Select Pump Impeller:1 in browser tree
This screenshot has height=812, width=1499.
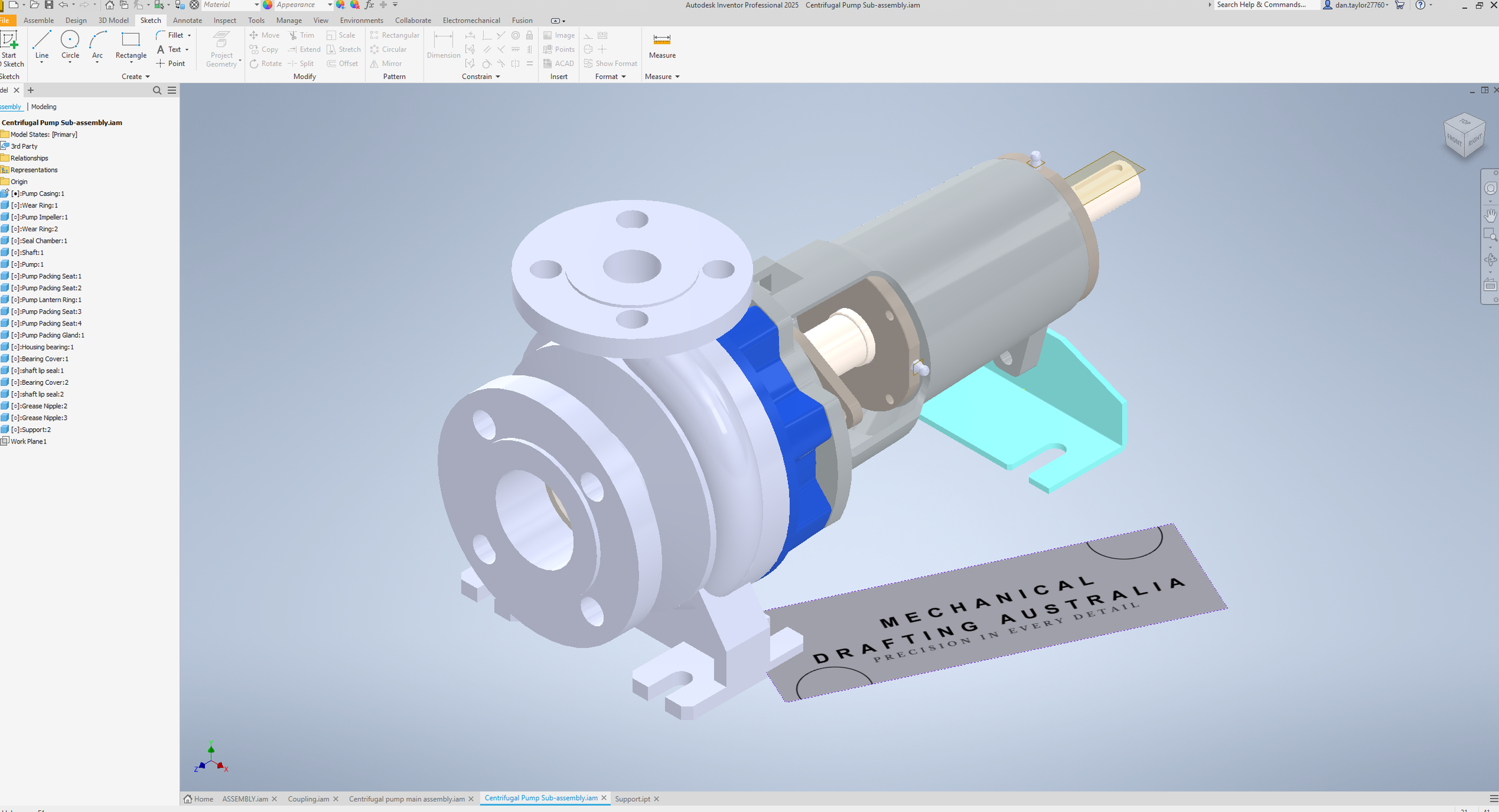[x=44, y=217]
